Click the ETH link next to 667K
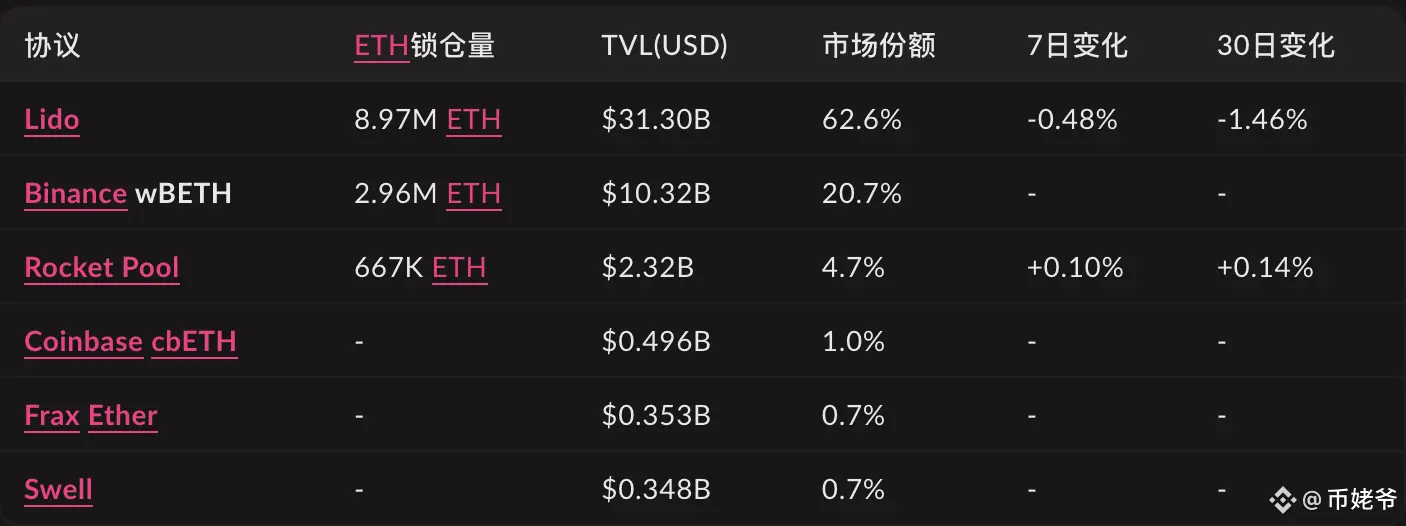 460,267
